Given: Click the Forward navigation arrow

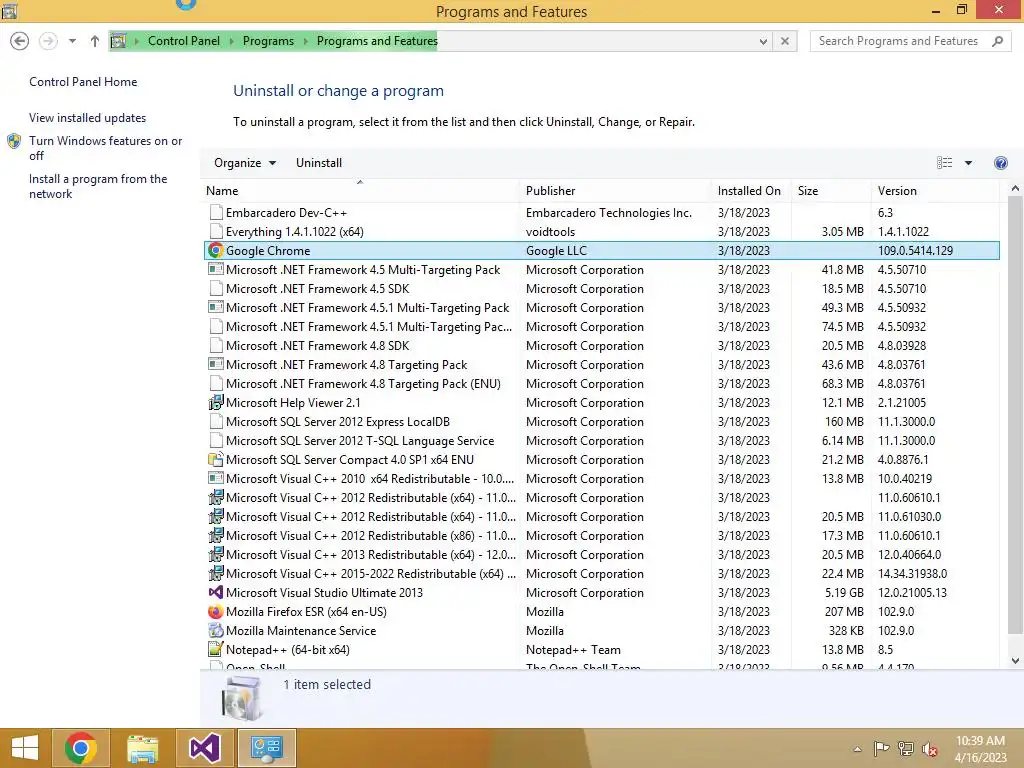Looking at the screenshot, I should (x=48, y=41).
